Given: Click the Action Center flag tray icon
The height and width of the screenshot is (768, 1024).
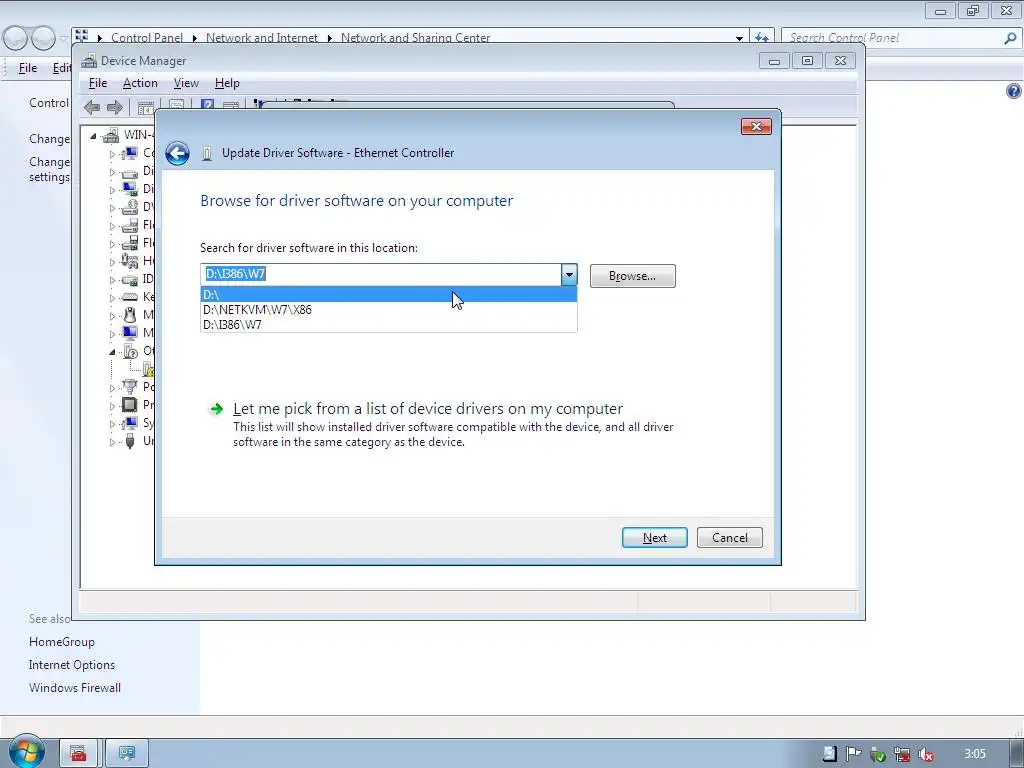Looking at the screenshot, I should tap(853, 754).
